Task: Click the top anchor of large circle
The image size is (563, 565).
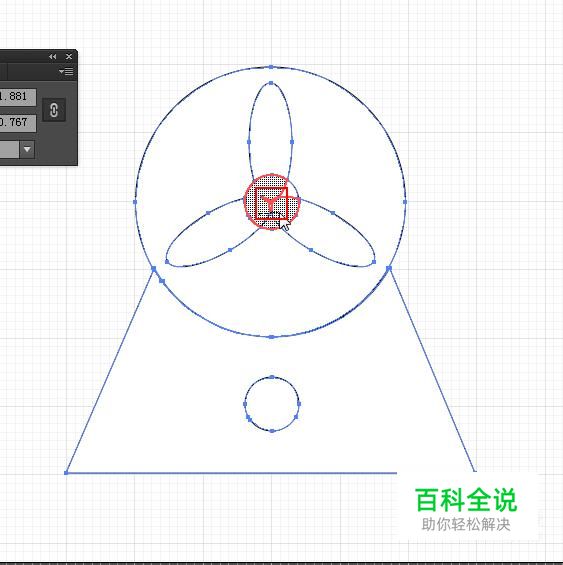Action: pyautogui.click(x=271, y=67)
